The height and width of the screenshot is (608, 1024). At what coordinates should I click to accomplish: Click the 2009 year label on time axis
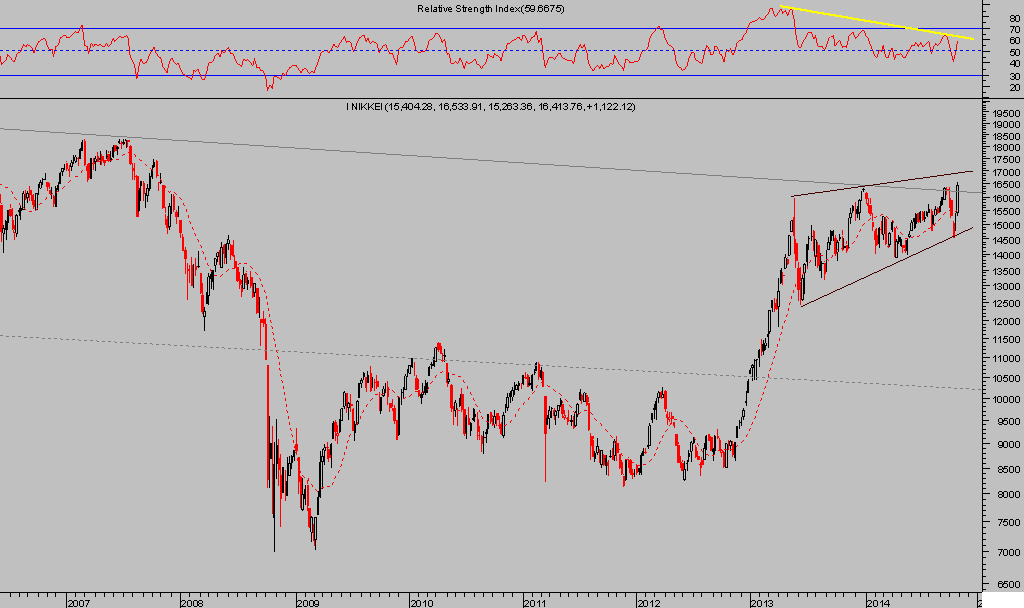pos(307,602)
